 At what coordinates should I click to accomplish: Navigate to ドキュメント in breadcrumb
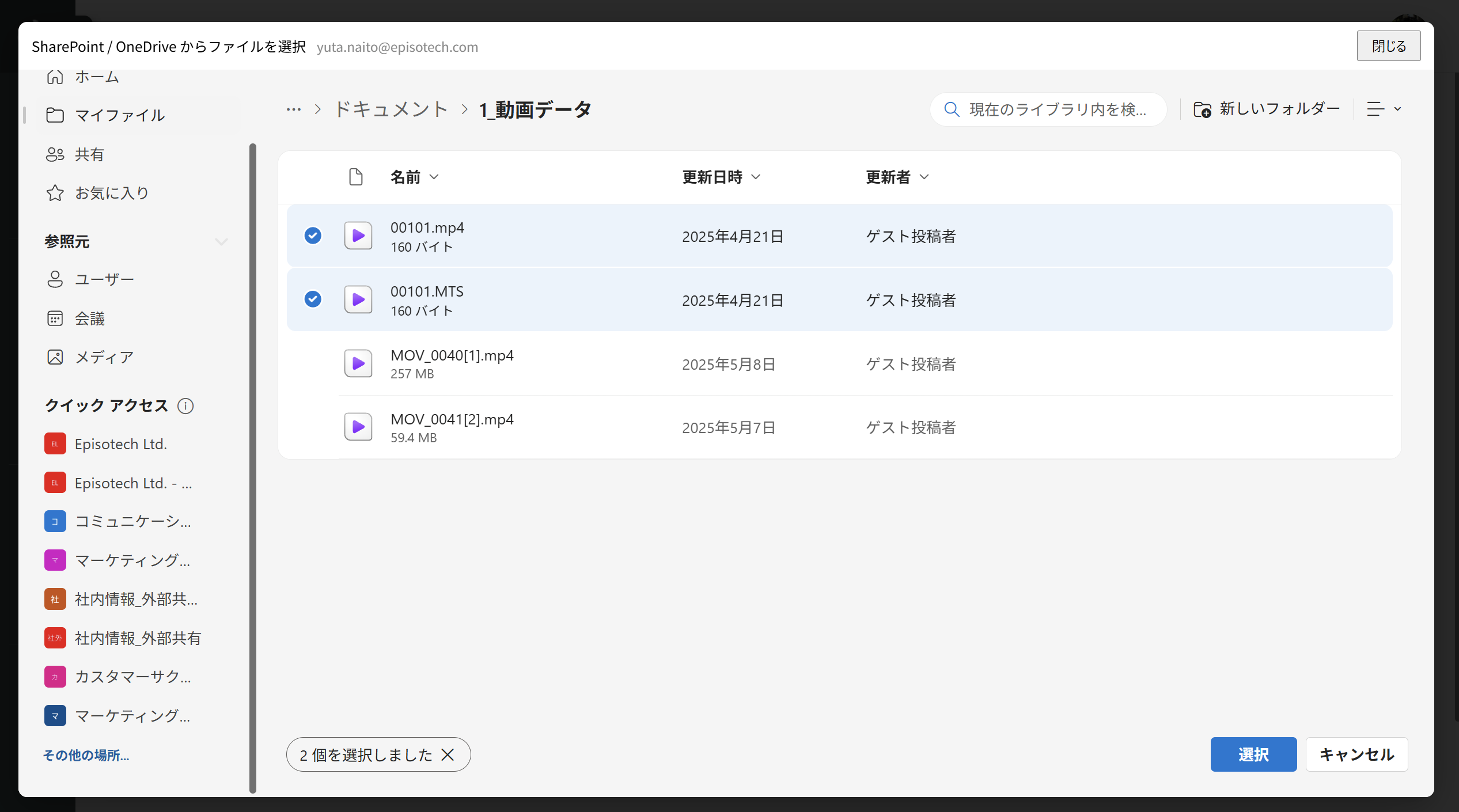coord(391,109)
